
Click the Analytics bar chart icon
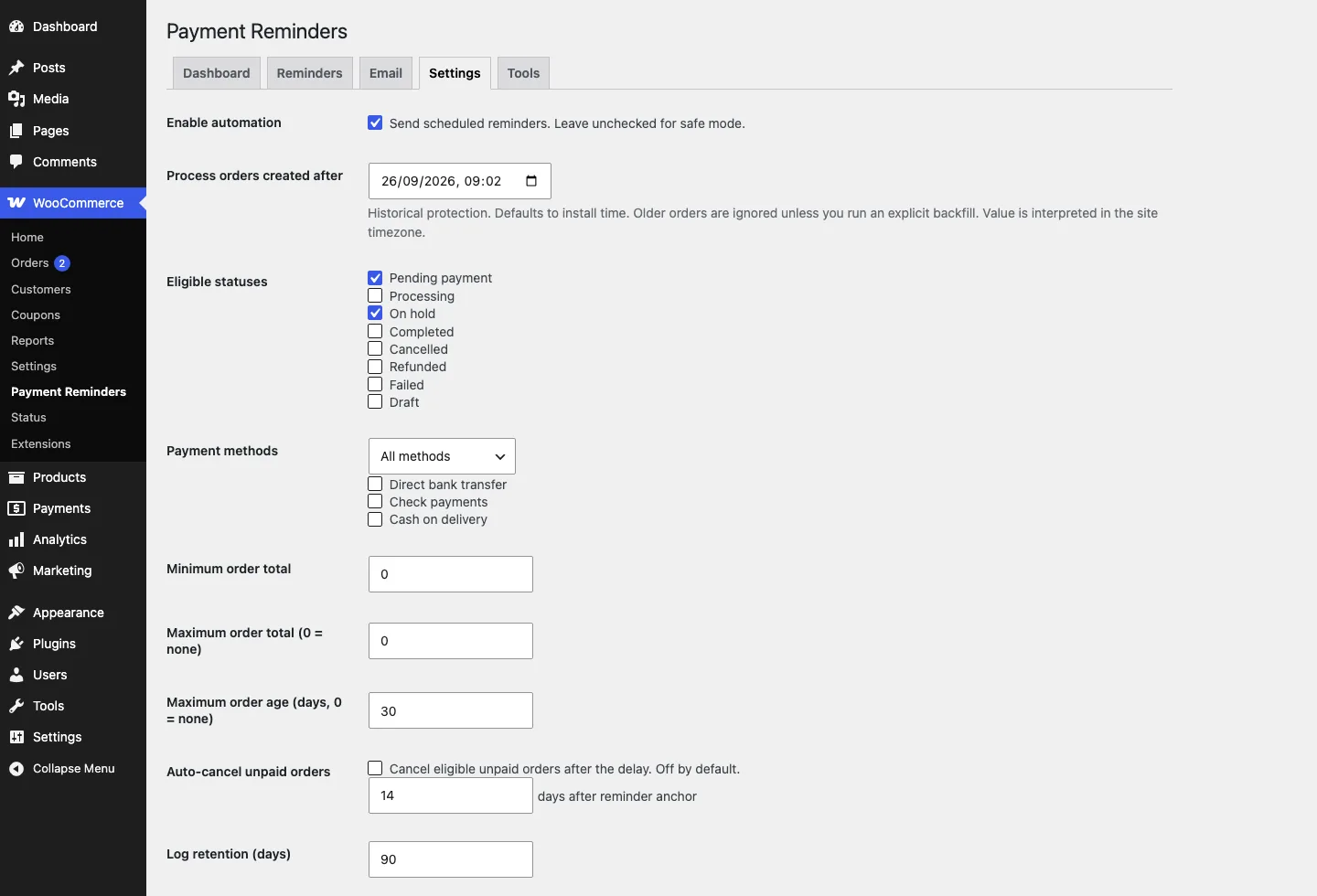coord(16,539)
